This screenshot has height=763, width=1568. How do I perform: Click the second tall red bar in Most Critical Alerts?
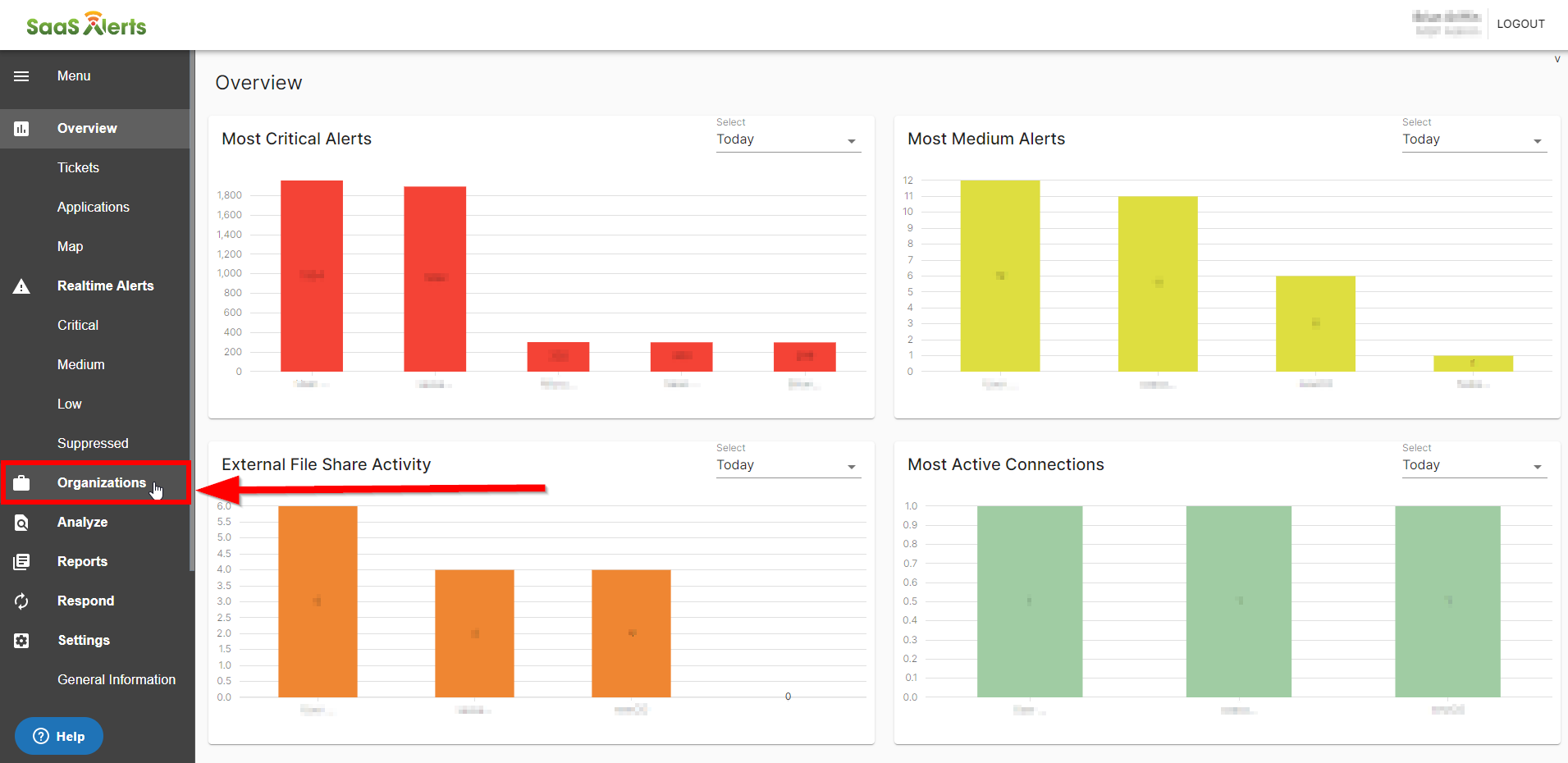click(435, 279)
